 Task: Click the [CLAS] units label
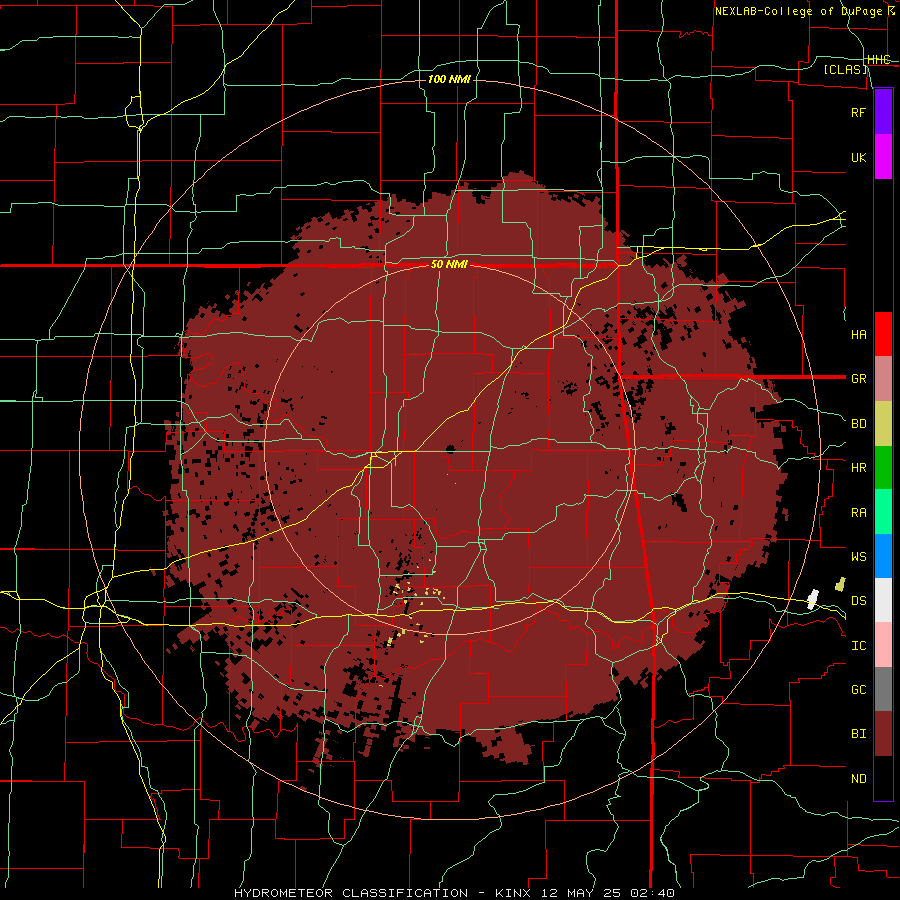coord(845,69)
